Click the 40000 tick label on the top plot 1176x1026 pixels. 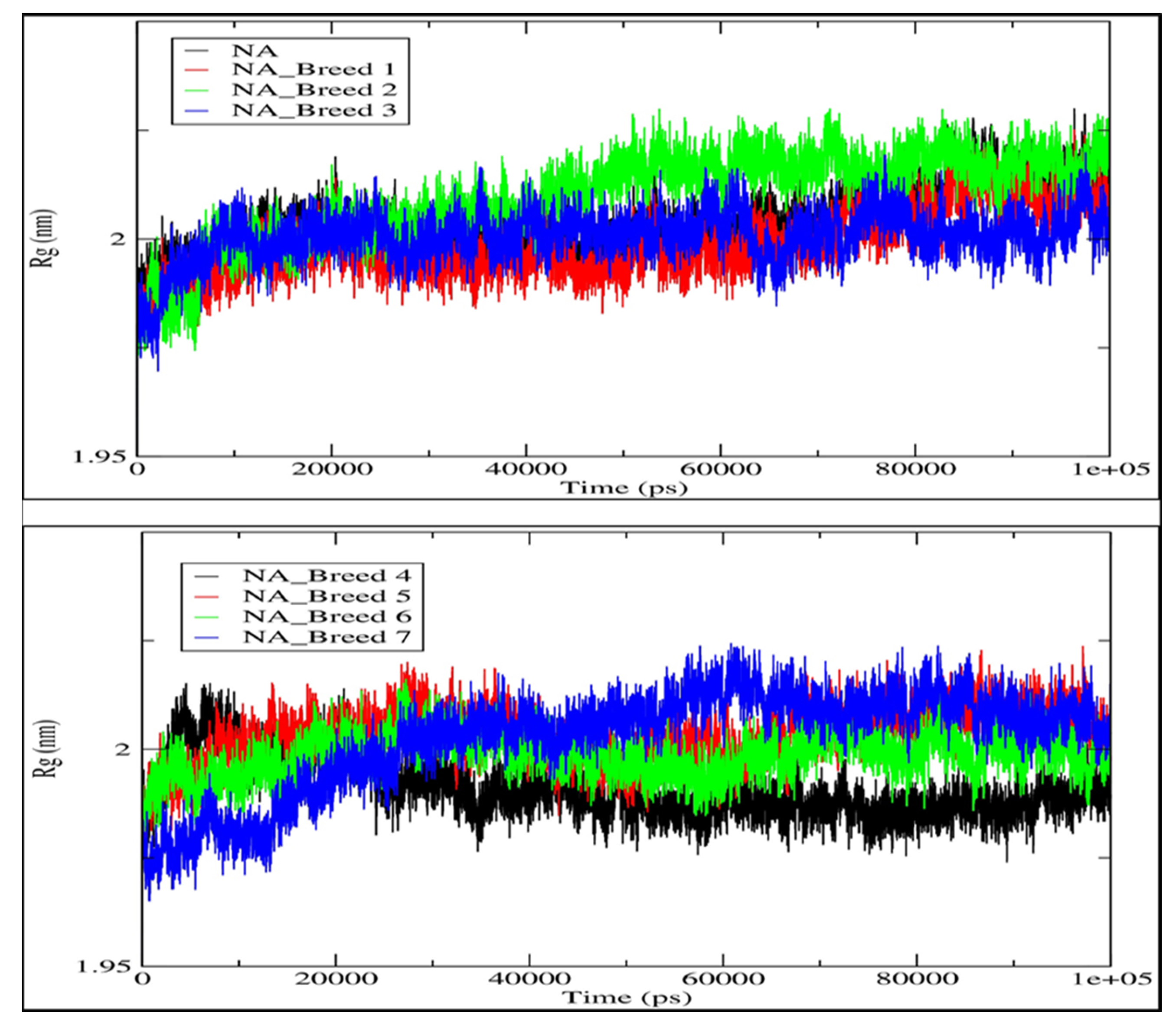[526, 469]
